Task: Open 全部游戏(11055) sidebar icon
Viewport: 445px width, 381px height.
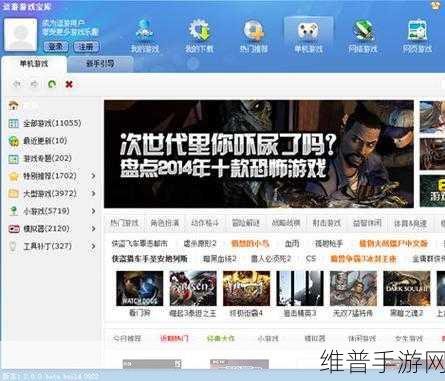Action: tap(14, 124)
